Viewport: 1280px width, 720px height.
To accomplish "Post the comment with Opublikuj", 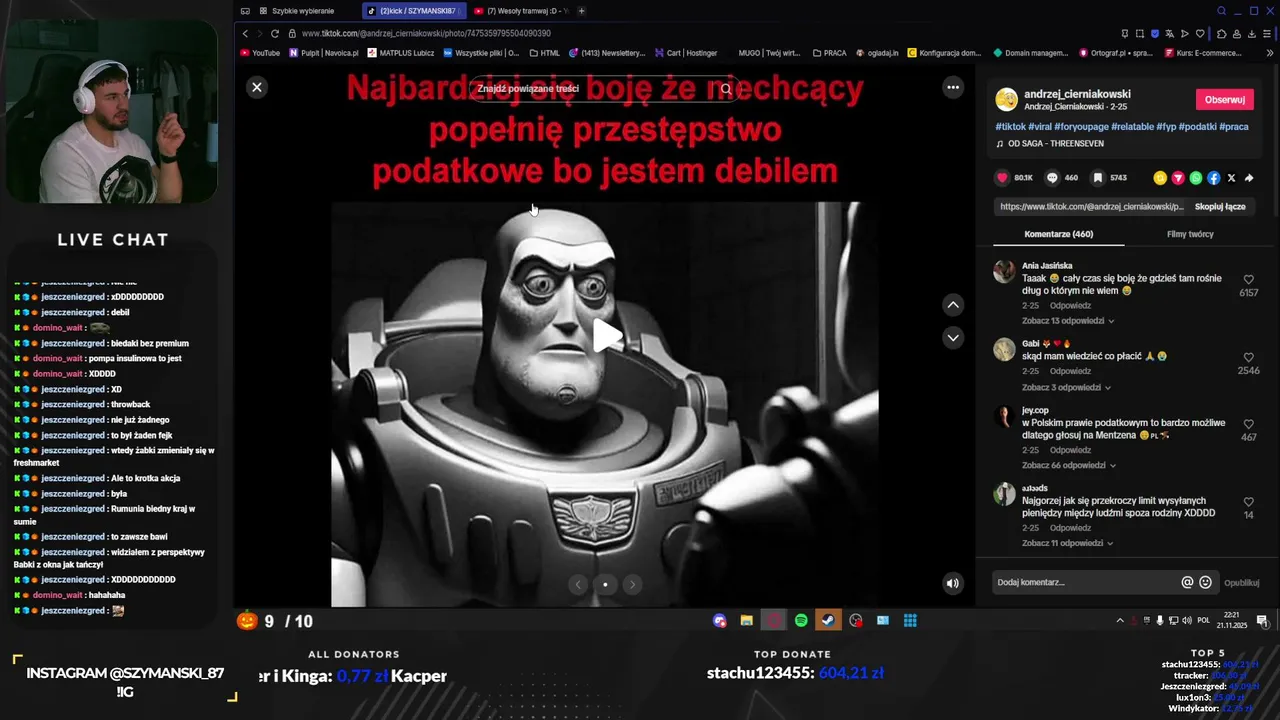I will tap(1241, 582).
